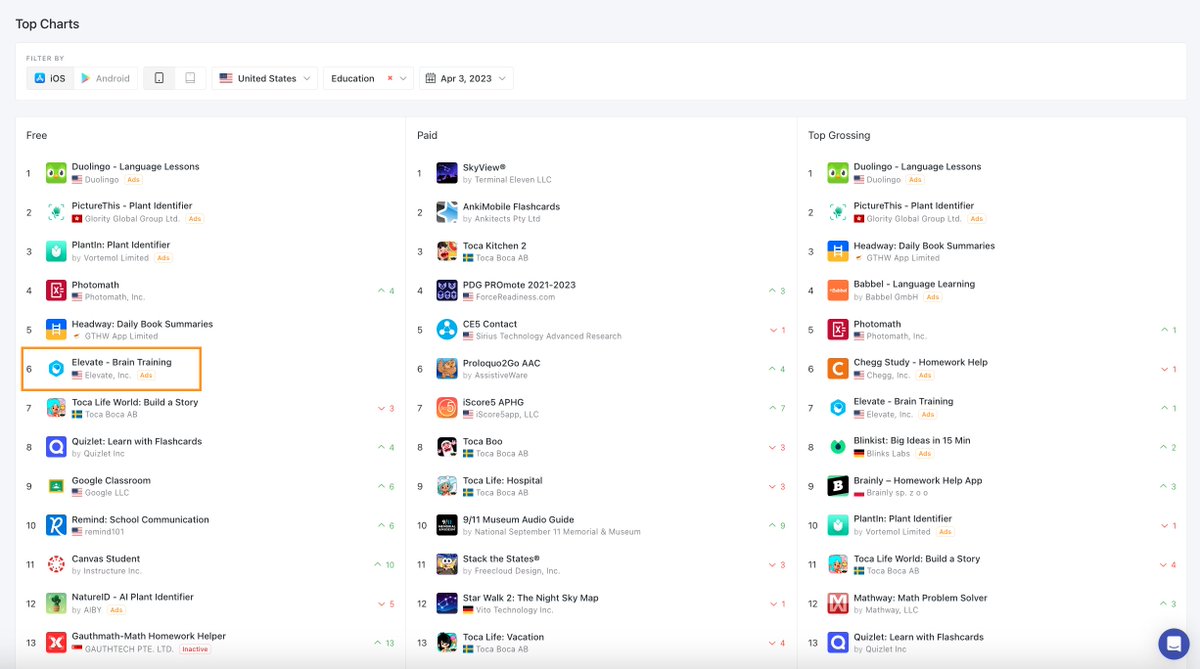Open Stack the States app page

(x=501, y=558)
